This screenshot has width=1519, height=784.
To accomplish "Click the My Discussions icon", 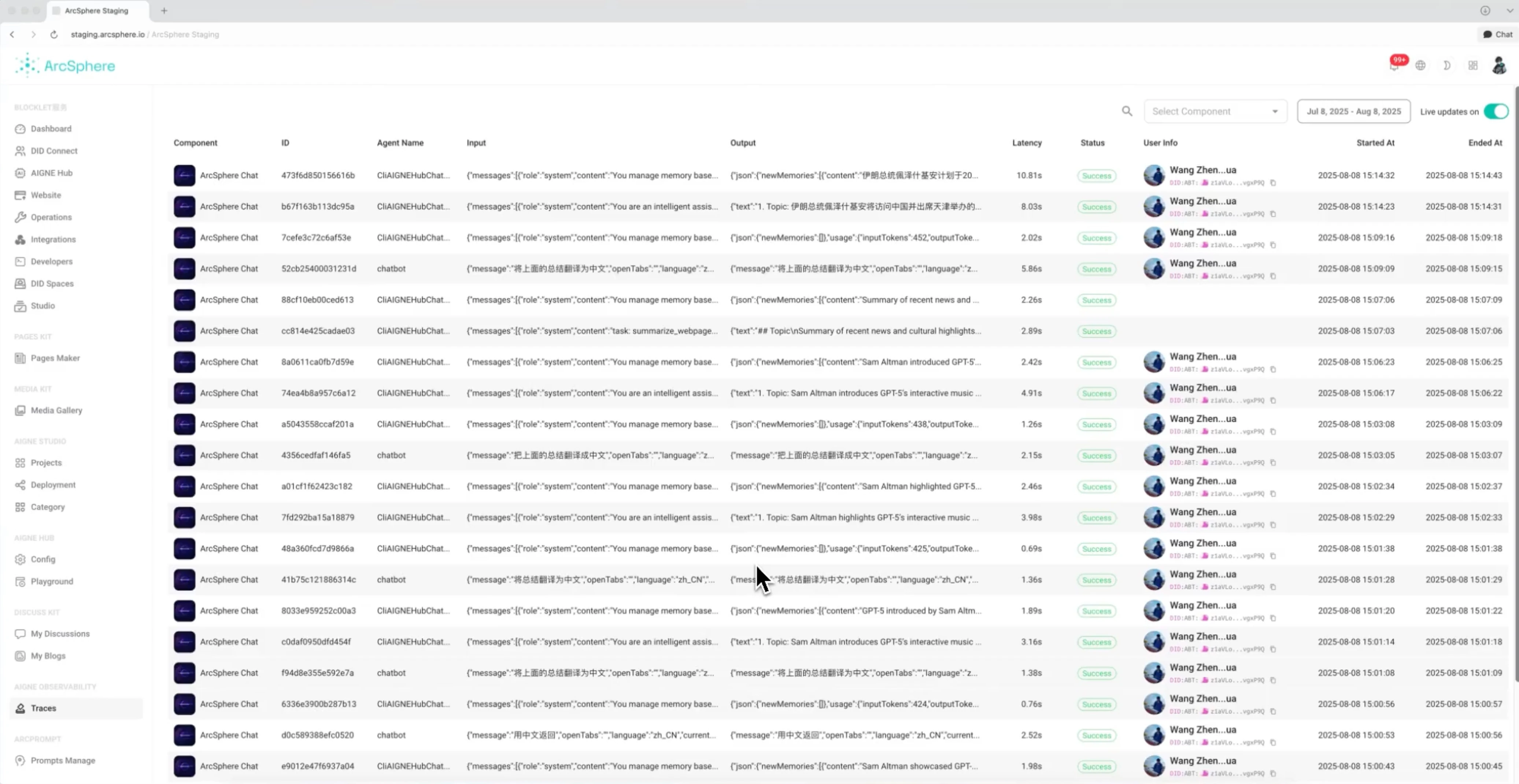I will [x=20, y=634].
